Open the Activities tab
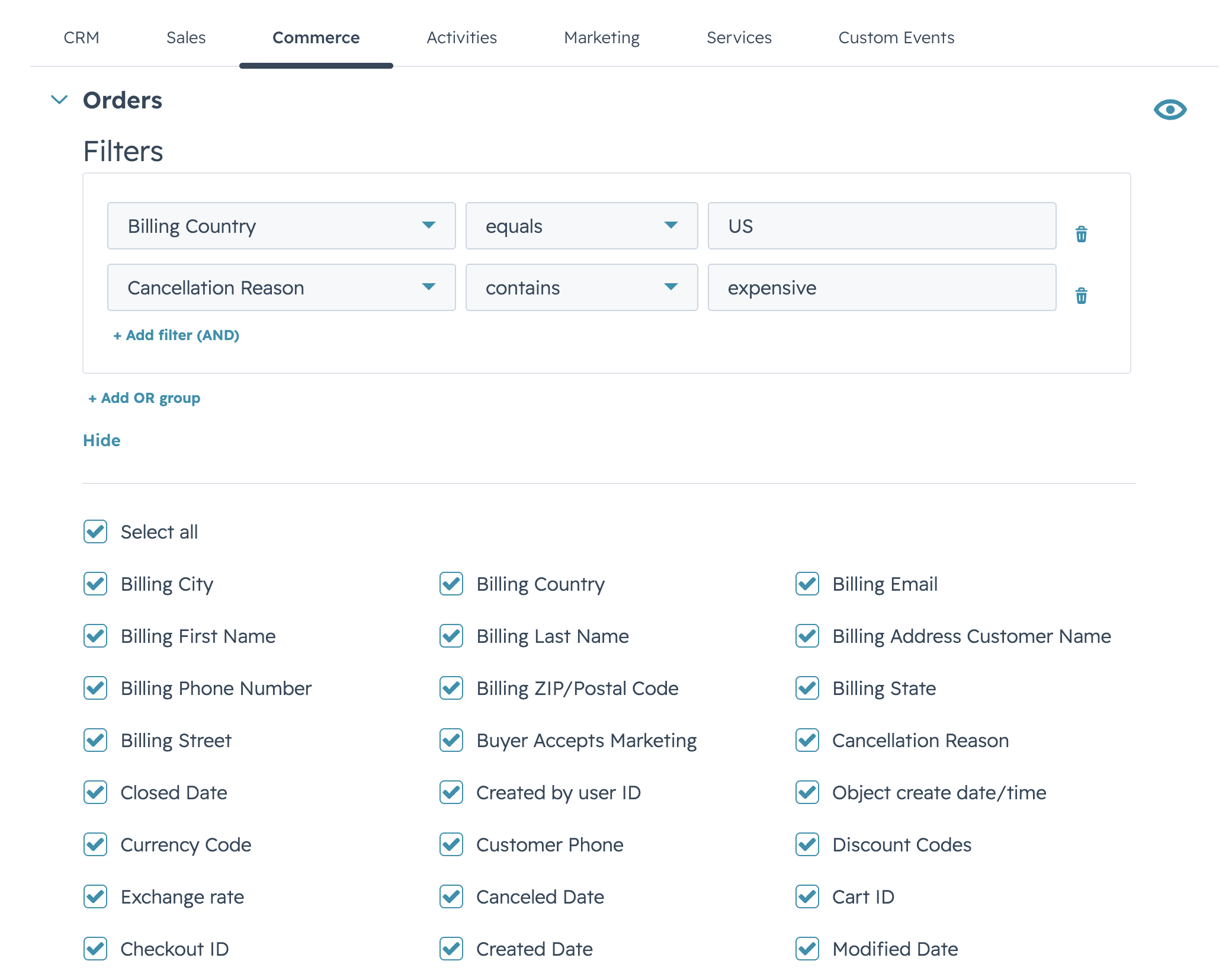 coord(461,37)
